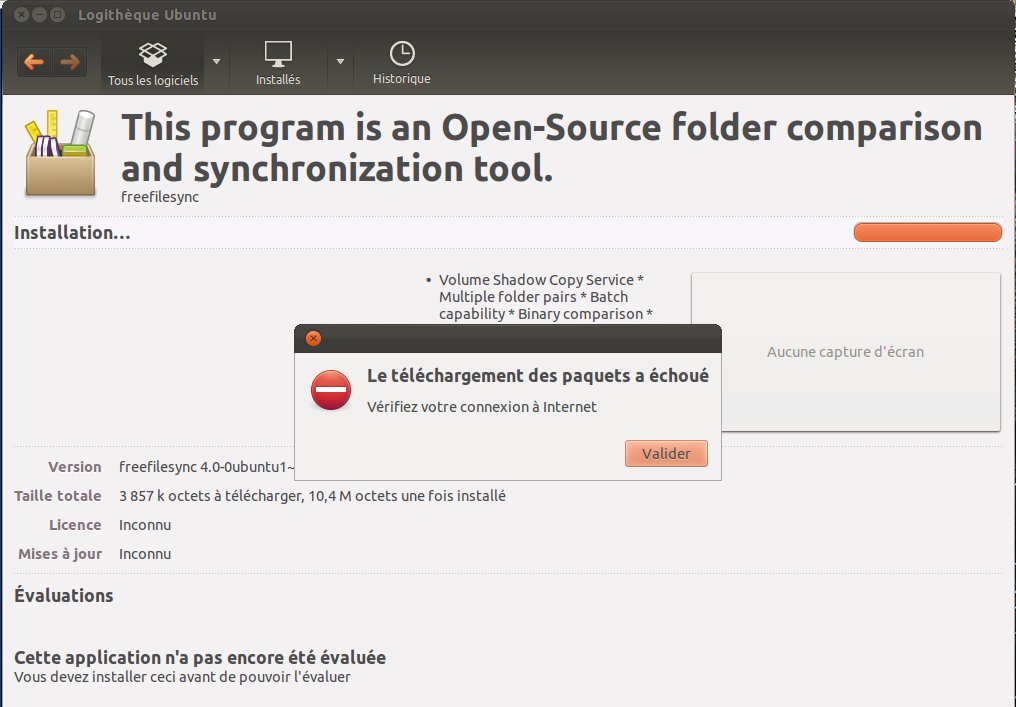Click Le téléchargement des paquets a échoué
Viewport: 1016px width, 707px height.
(x=538, y=376)
